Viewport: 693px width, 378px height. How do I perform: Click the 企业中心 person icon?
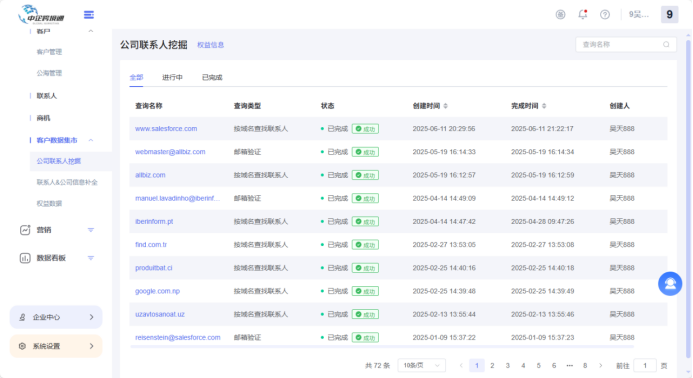click(x=22, y=317)
